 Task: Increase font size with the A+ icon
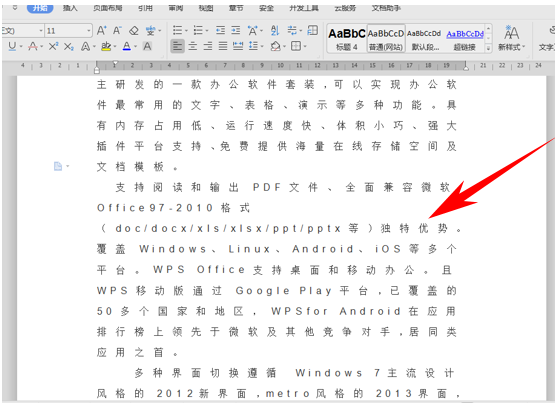[102, 31]
